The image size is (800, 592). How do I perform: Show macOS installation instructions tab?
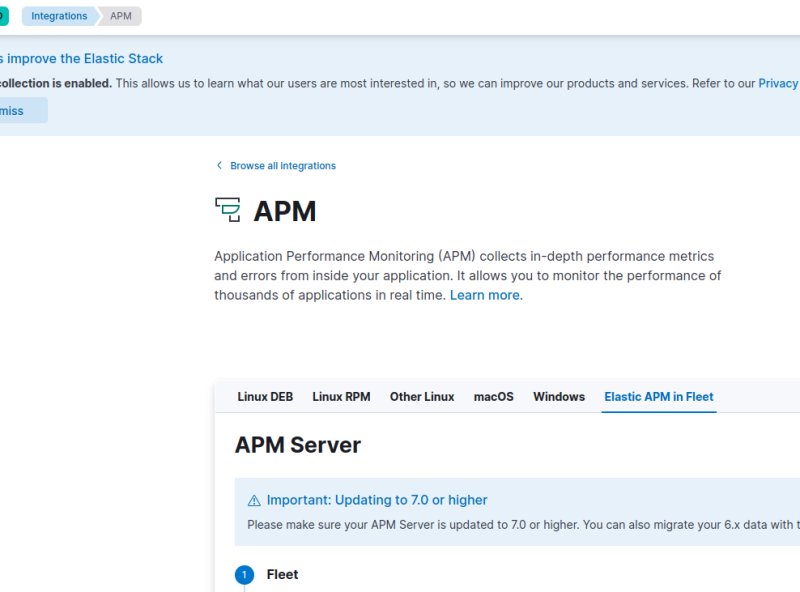(x=493, y=397)
